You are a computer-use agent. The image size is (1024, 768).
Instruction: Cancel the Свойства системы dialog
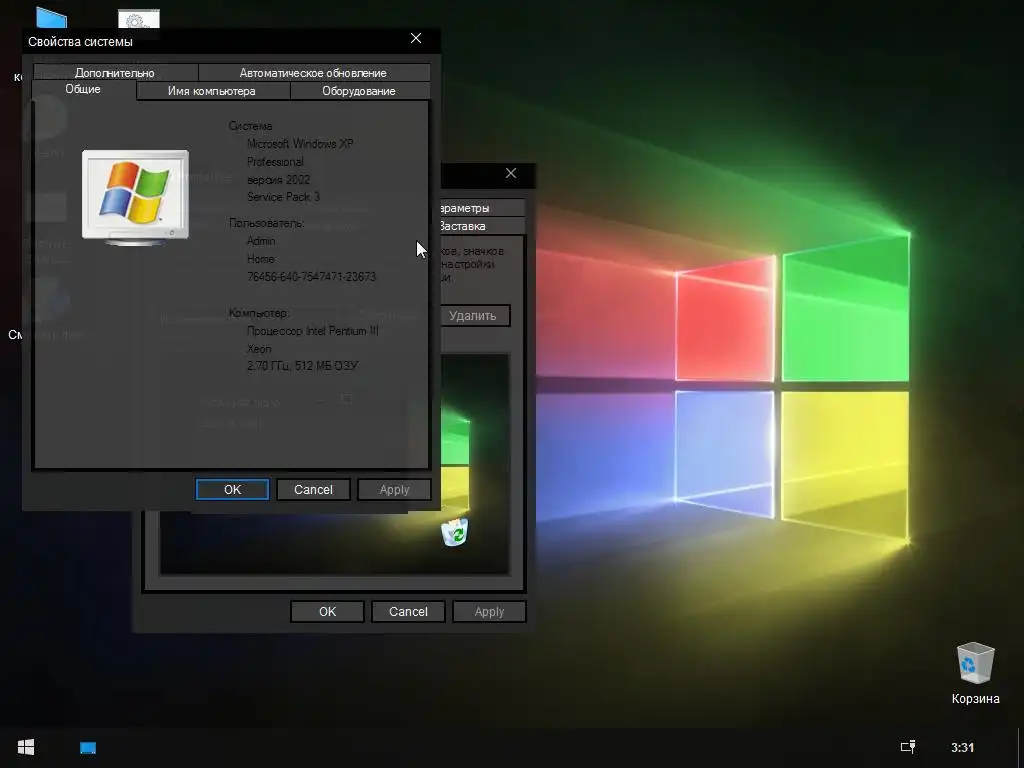313,489
